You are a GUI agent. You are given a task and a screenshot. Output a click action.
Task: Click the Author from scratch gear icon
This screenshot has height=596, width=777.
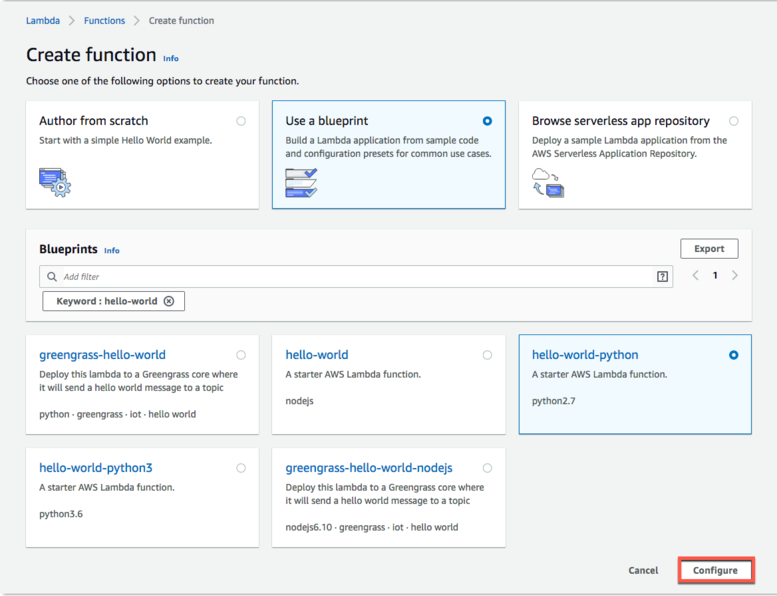click(55, 182)
